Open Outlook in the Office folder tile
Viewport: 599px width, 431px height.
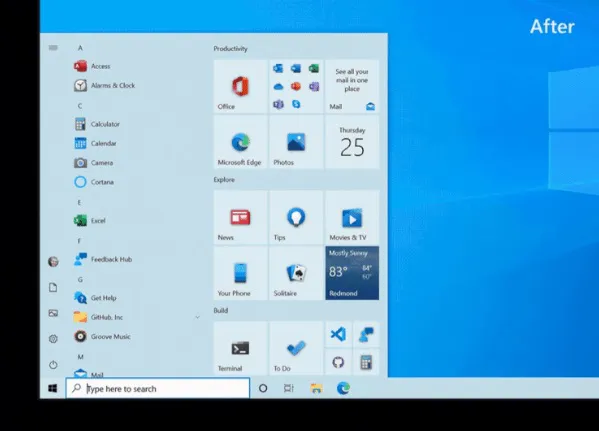(x=278, y=68)
